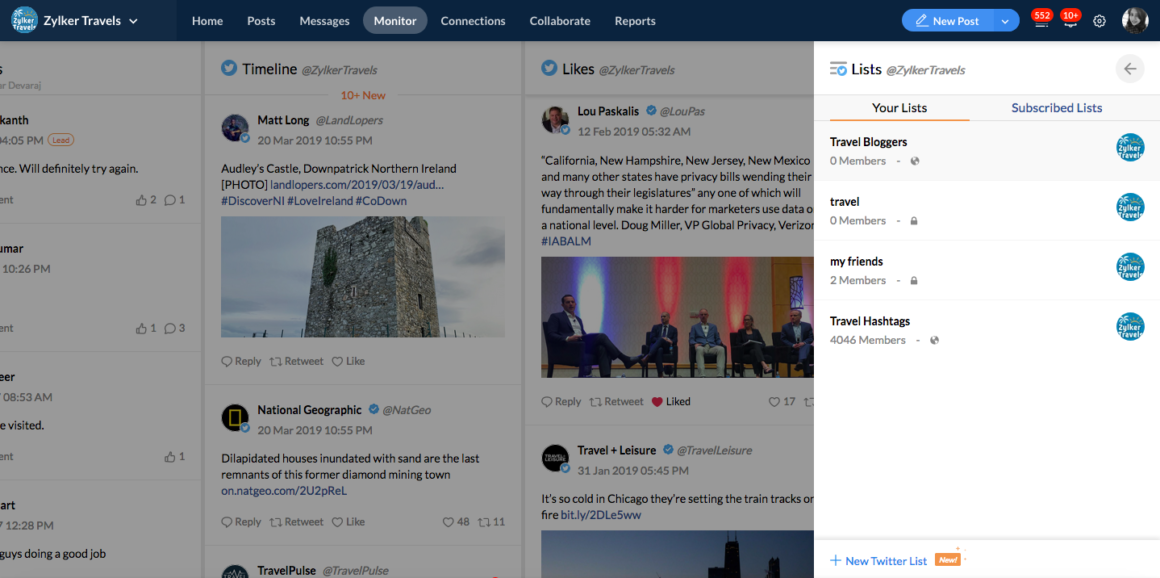Unlike the Lou Paskalis tweet
Viewport: 1160px width, 578px height.
(x=671, y=402)
